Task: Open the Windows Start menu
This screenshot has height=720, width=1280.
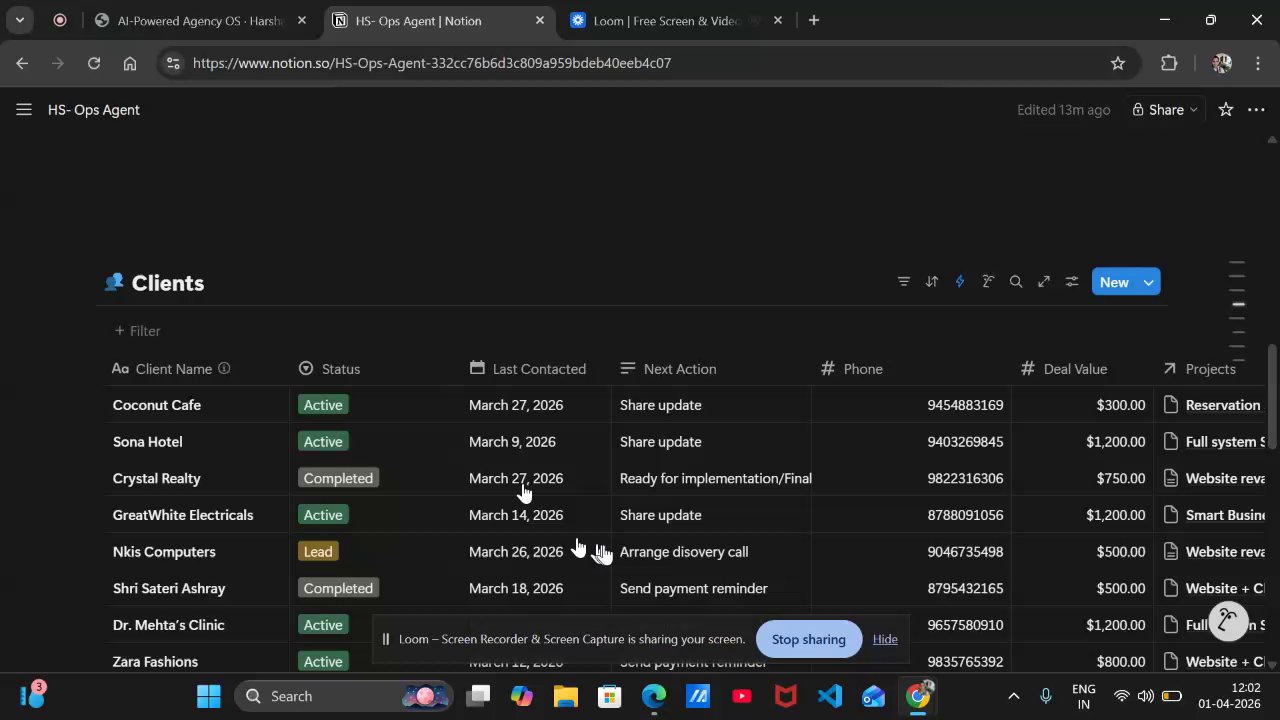Action: (x=209, y=696)
